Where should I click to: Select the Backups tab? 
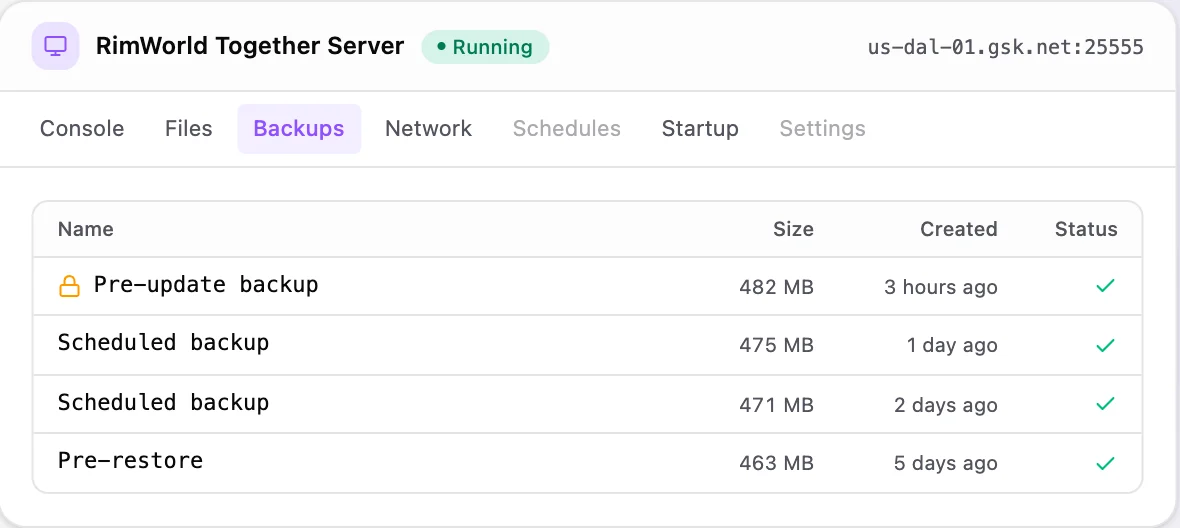299,129
